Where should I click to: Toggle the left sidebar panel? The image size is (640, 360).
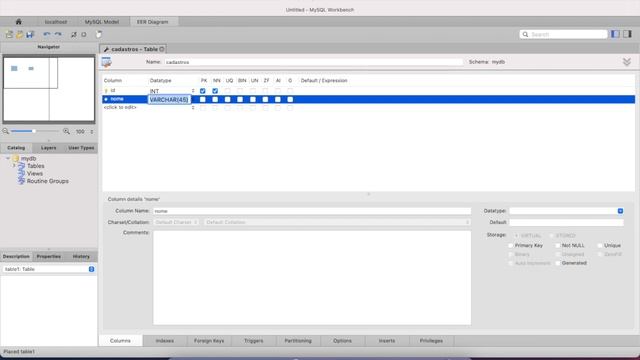(x=615, y=34)
